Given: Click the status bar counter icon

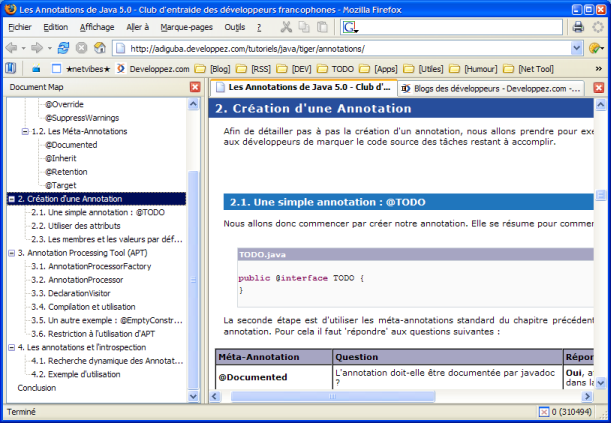Looking at the screenshot, I should coord(542,411).
